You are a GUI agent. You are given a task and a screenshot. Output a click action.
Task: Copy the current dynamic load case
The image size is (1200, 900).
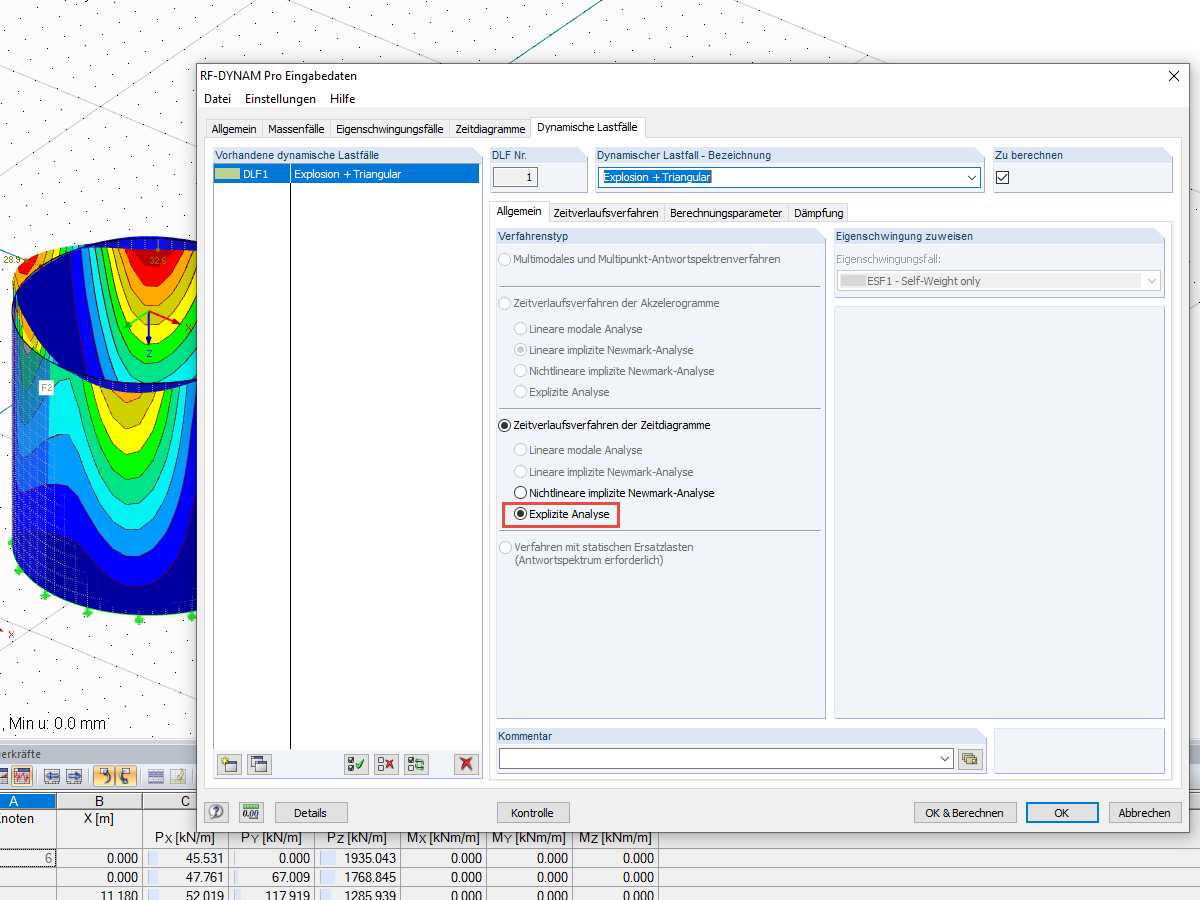click(x=258, y=764)
